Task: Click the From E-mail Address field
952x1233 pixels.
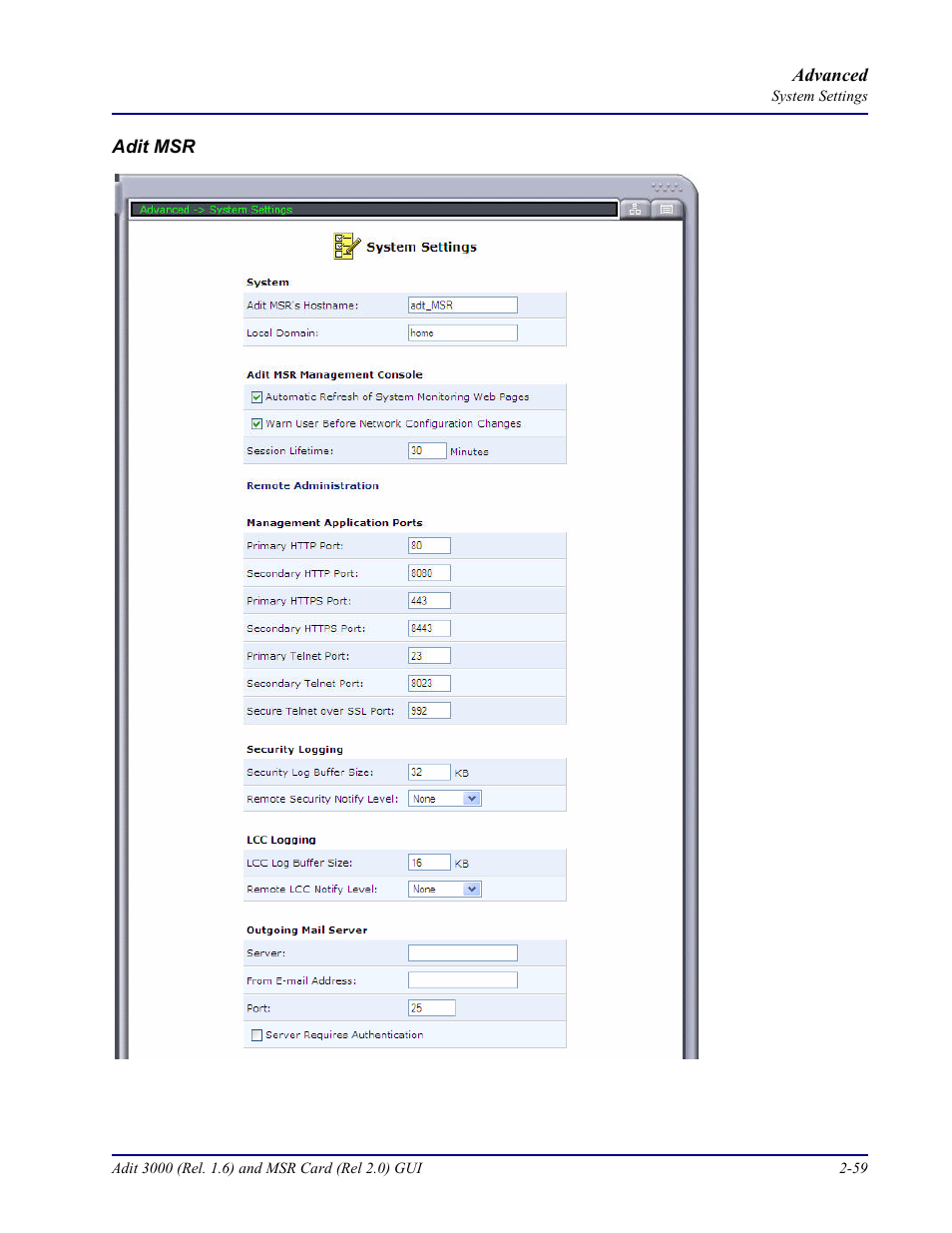Action: pyautogui.click(x=463, y=980)
